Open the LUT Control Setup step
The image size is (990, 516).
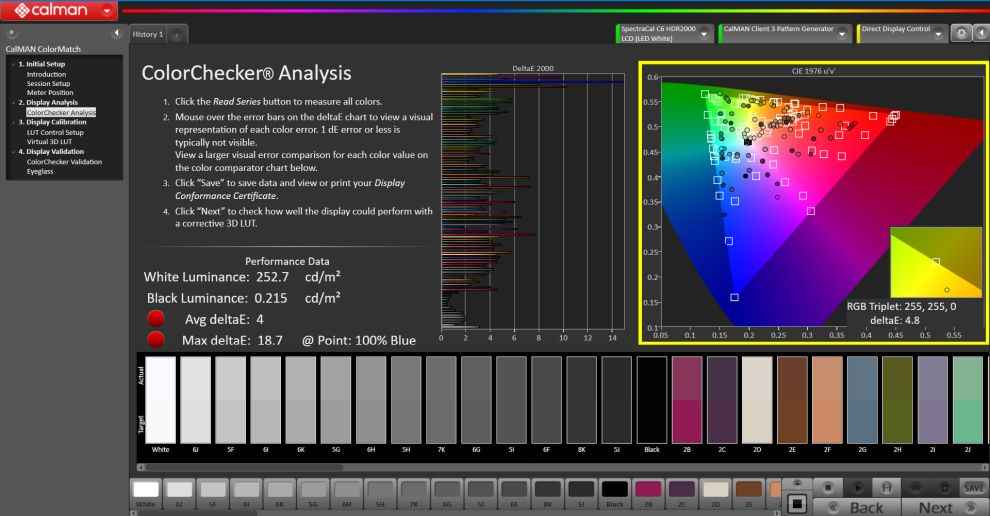tap(55, 133)
